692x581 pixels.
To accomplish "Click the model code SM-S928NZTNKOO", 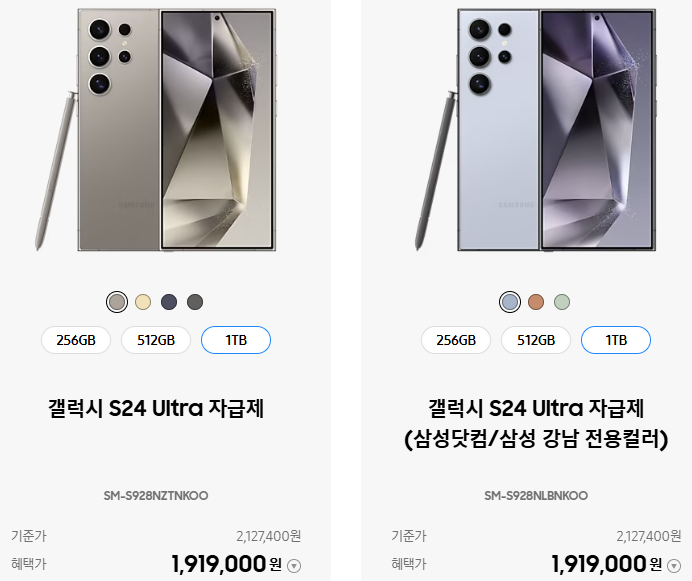I will tap(156, 496).
